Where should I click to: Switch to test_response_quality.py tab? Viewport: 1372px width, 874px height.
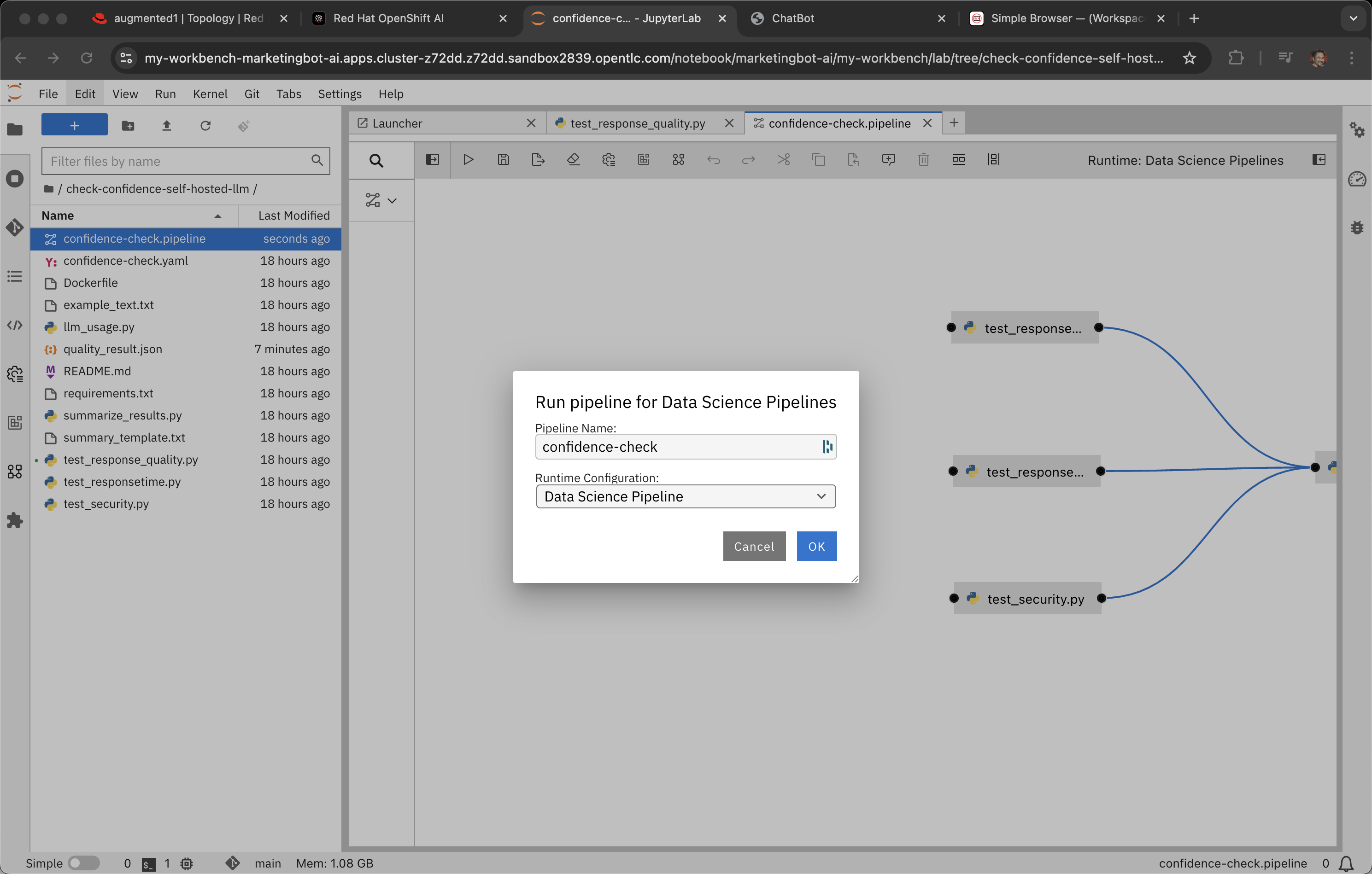(x=637, y=123)
